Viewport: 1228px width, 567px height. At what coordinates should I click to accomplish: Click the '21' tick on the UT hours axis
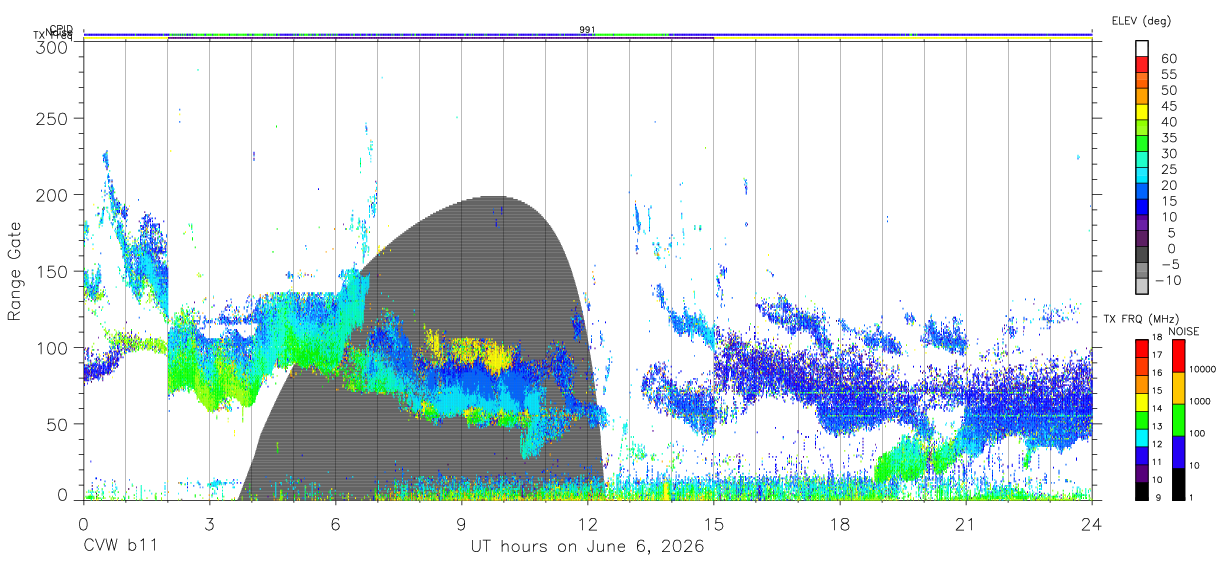click(965, 523)
